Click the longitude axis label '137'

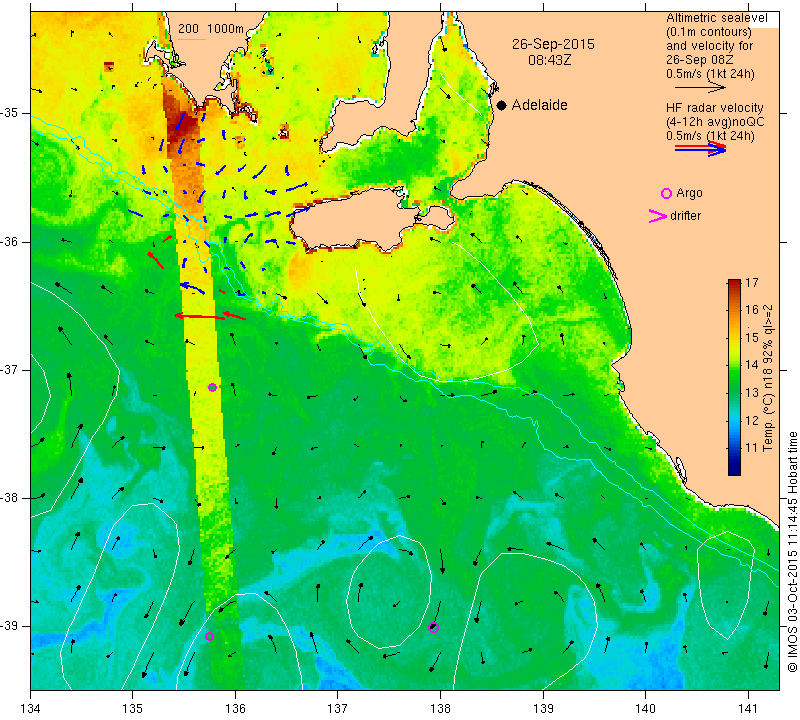coord(338,709)
